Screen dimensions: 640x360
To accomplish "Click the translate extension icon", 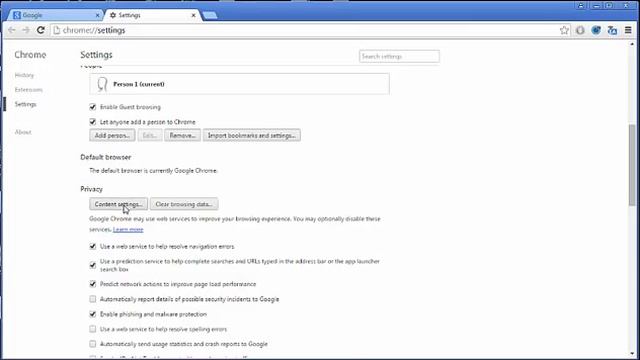I will click(x=612, y=30).
